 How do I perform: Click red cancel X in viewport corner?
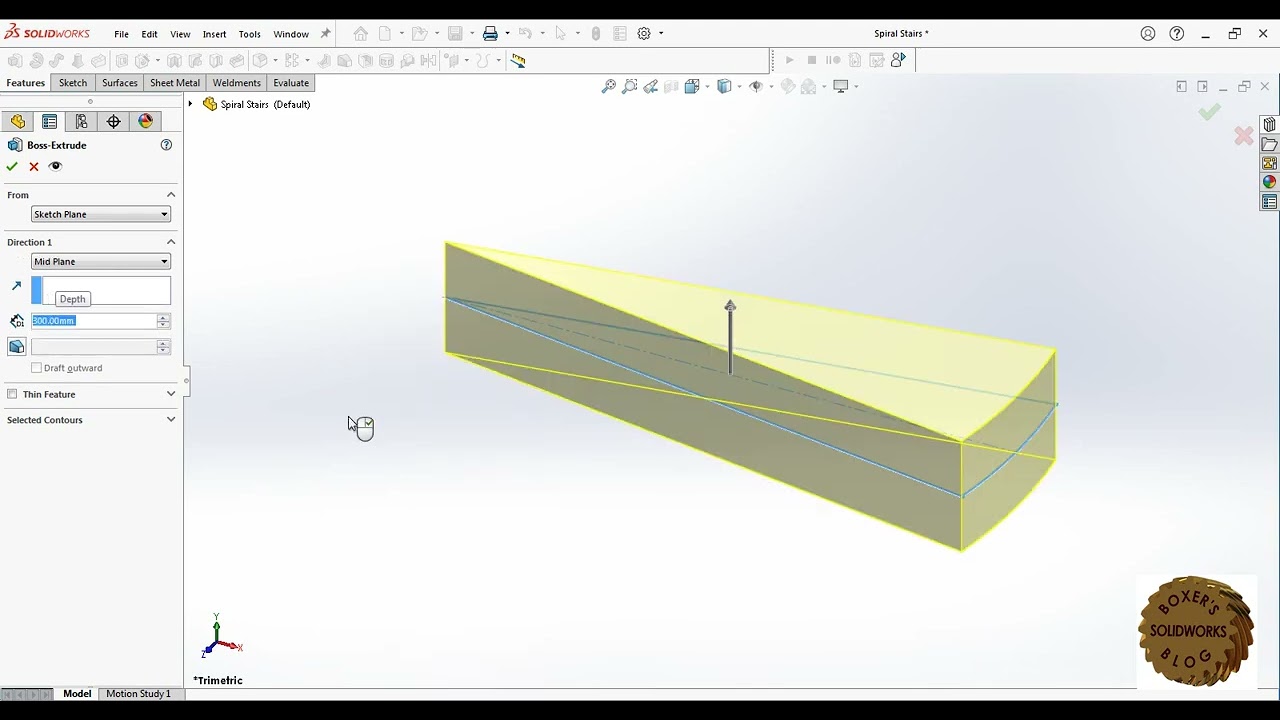[x=1243, y=136]
